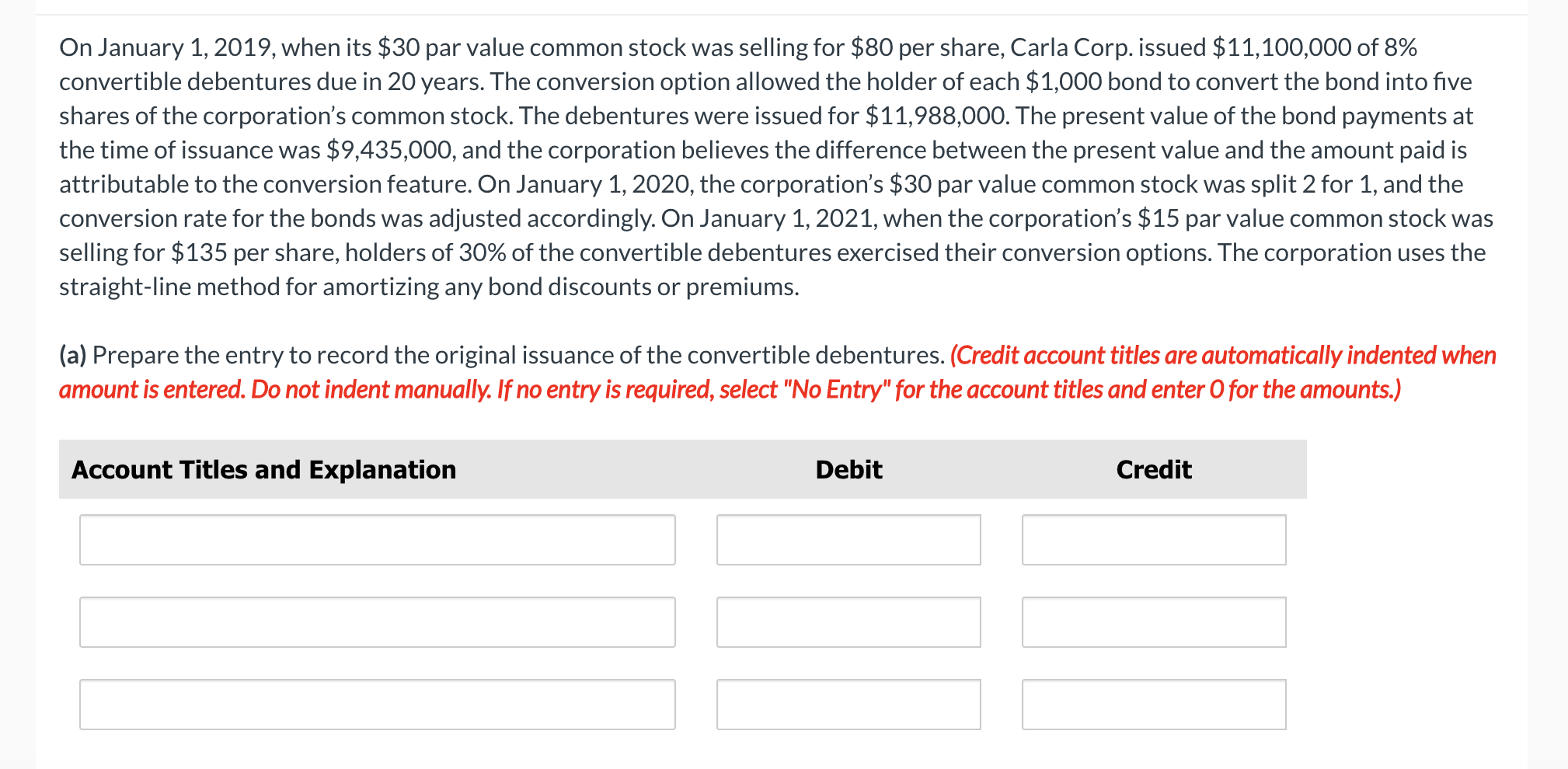Select the second row Credit amount box
The image size is (1568, 769).
point(1154,622)
